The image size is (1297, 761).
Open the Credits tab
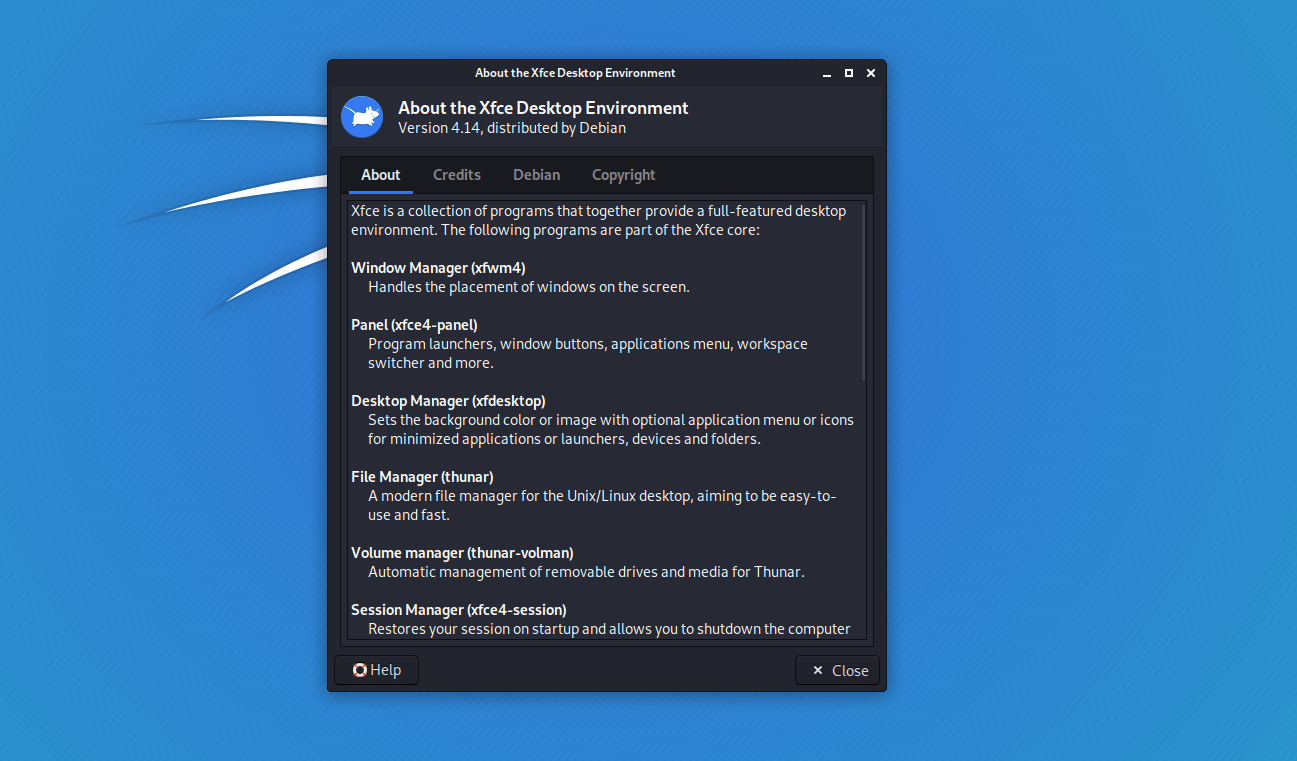click(457, 175)
